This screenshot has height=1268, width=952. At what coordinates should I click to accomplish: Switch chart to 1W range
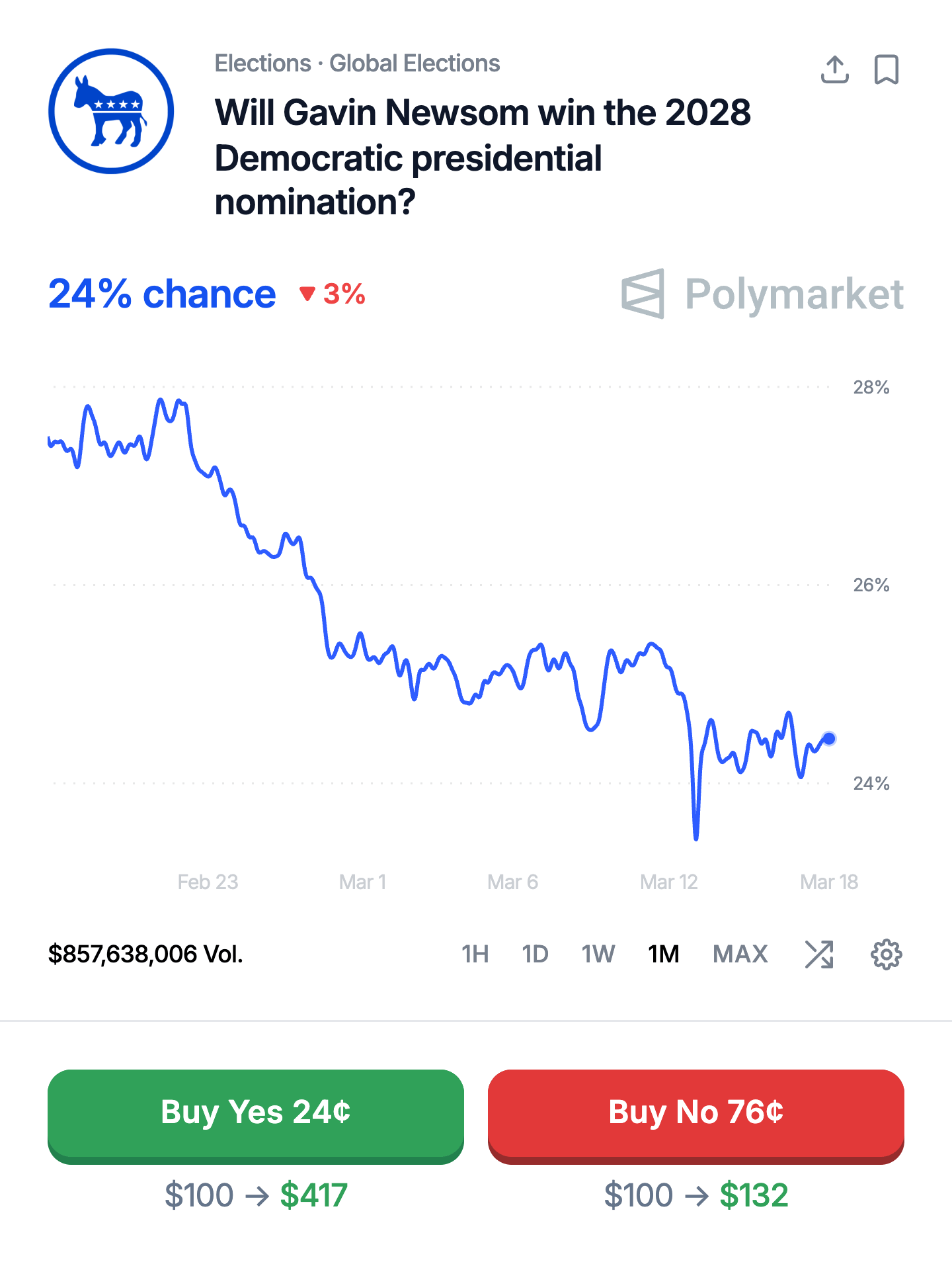click(598, 954)
